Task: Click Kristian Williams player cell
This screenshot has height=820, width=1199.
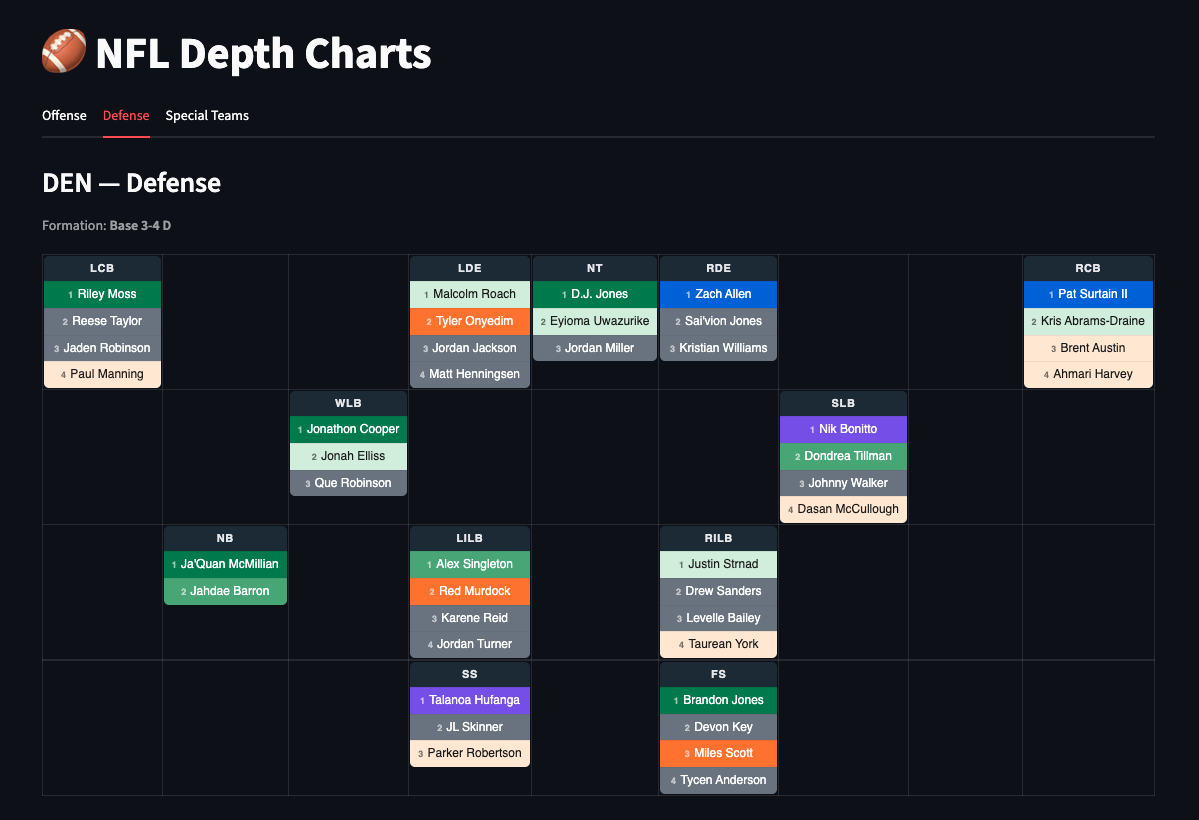Action: point(718,348)
